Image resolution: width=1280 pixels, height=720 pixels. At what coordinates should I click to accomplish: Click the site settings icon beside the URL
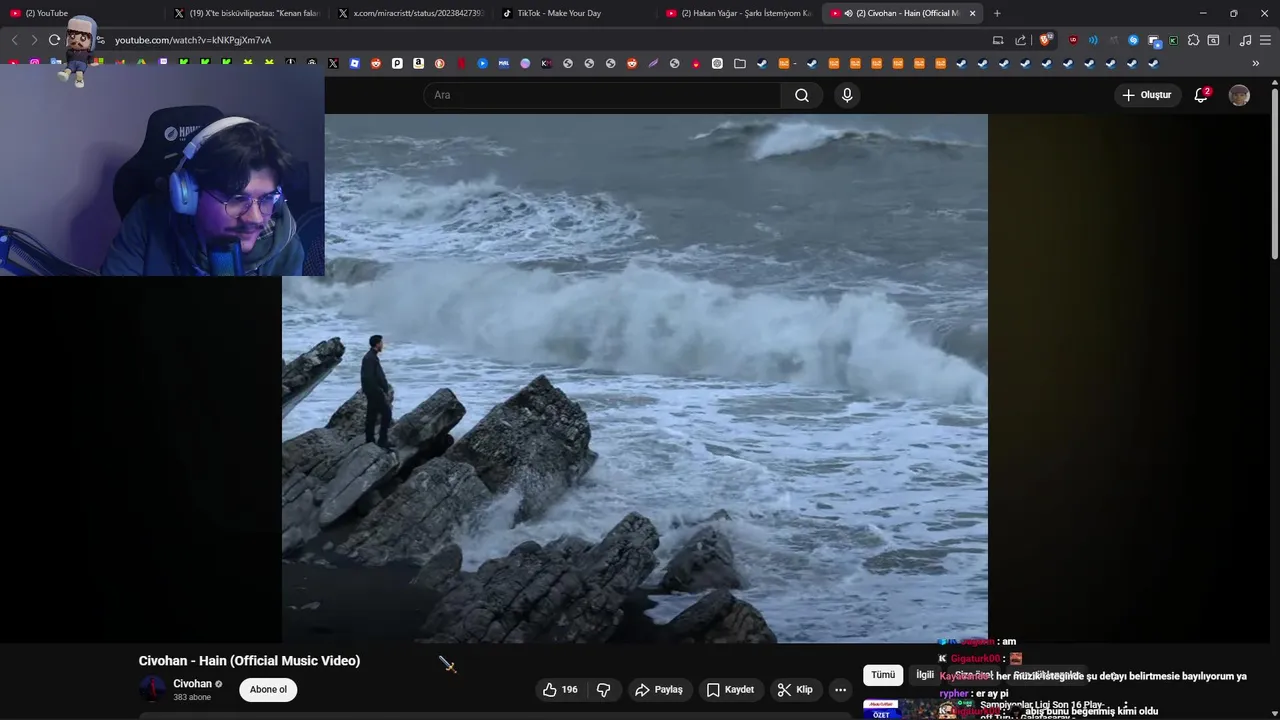coord(100,40)
